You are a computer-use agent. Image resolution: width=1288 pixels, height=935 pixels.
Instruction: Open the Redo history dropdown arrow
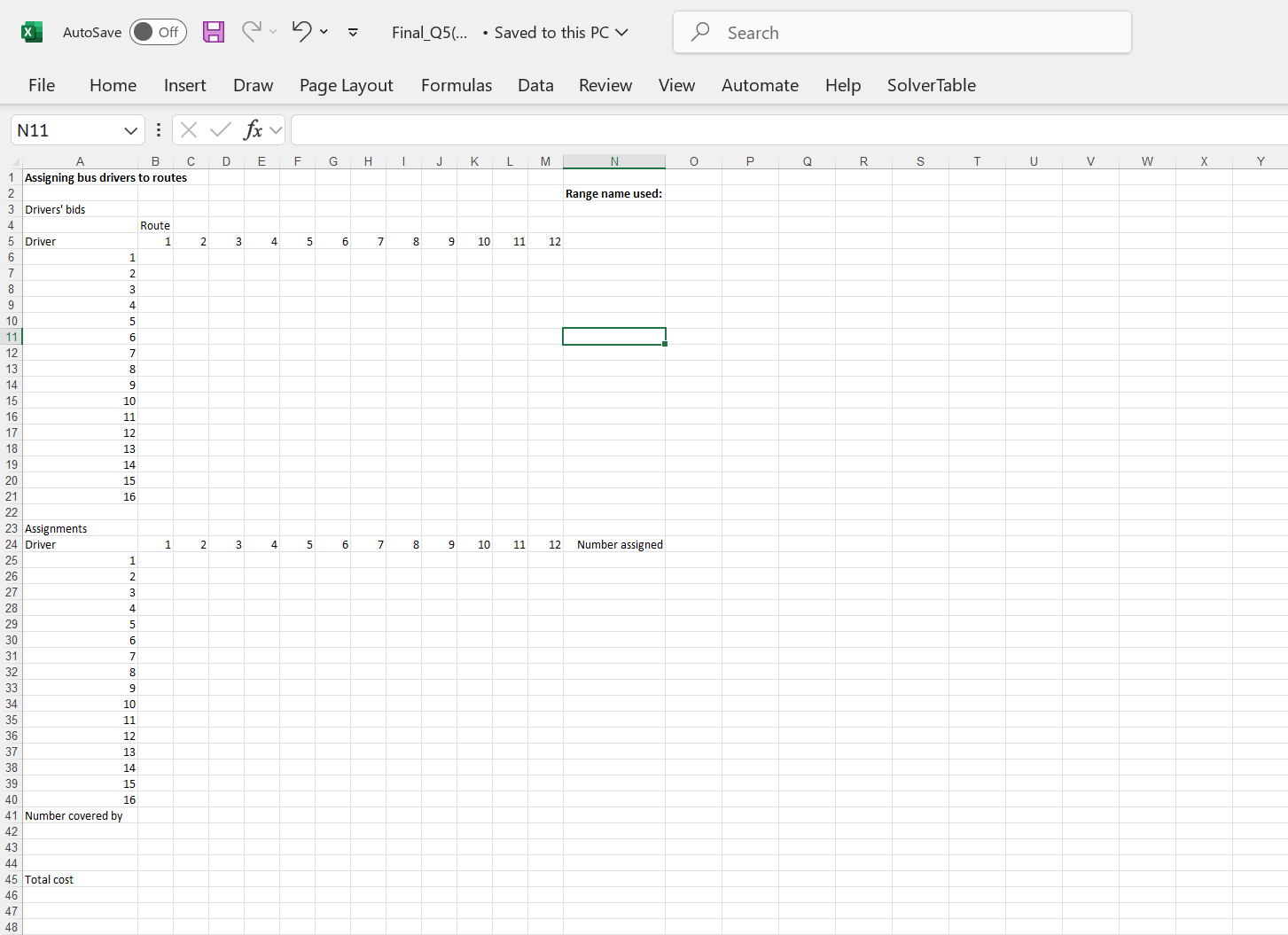[273, 32]
